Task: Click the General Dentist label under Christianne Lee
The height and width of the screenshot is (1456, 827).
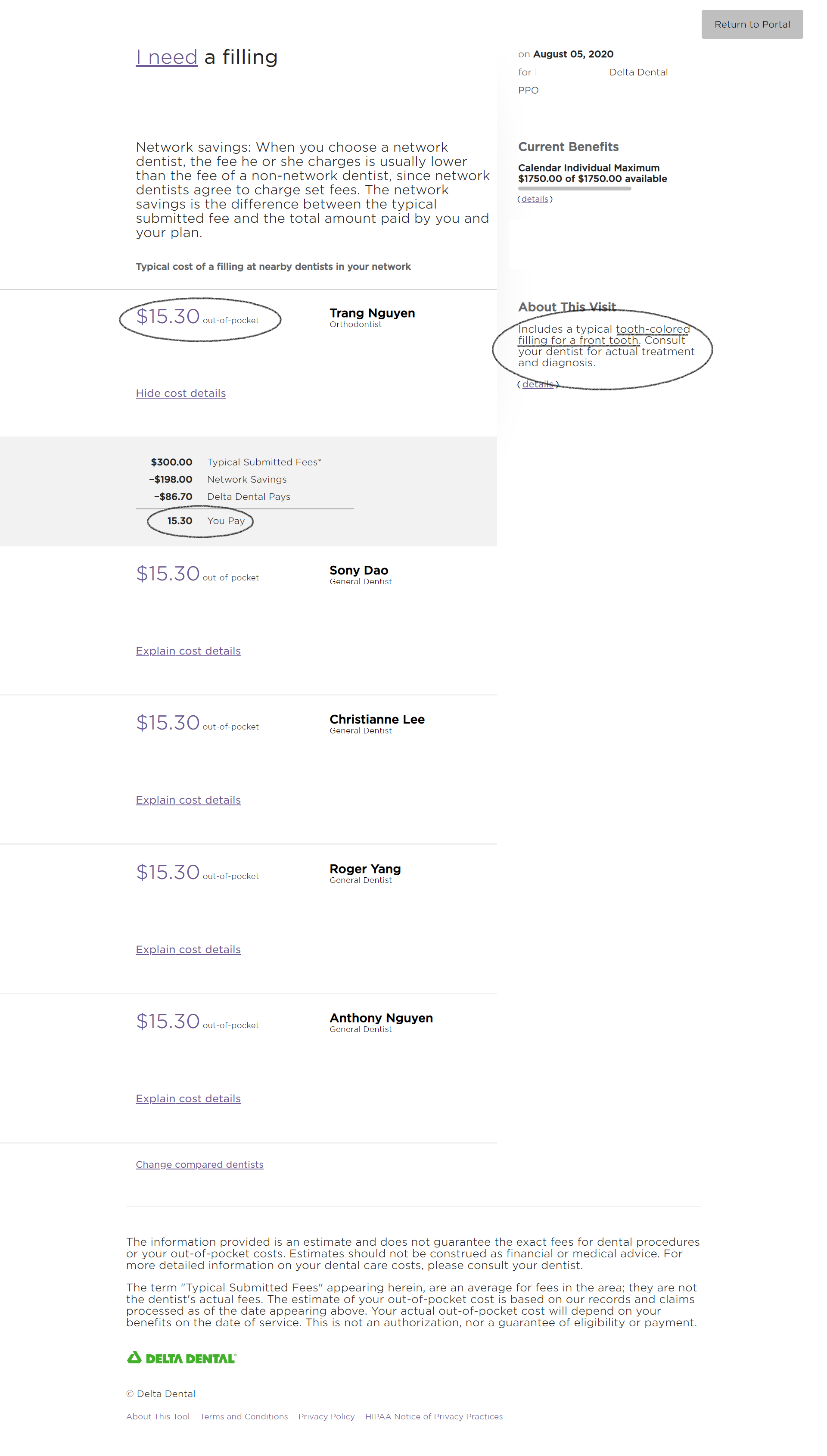Action: [x=361, y=730]
